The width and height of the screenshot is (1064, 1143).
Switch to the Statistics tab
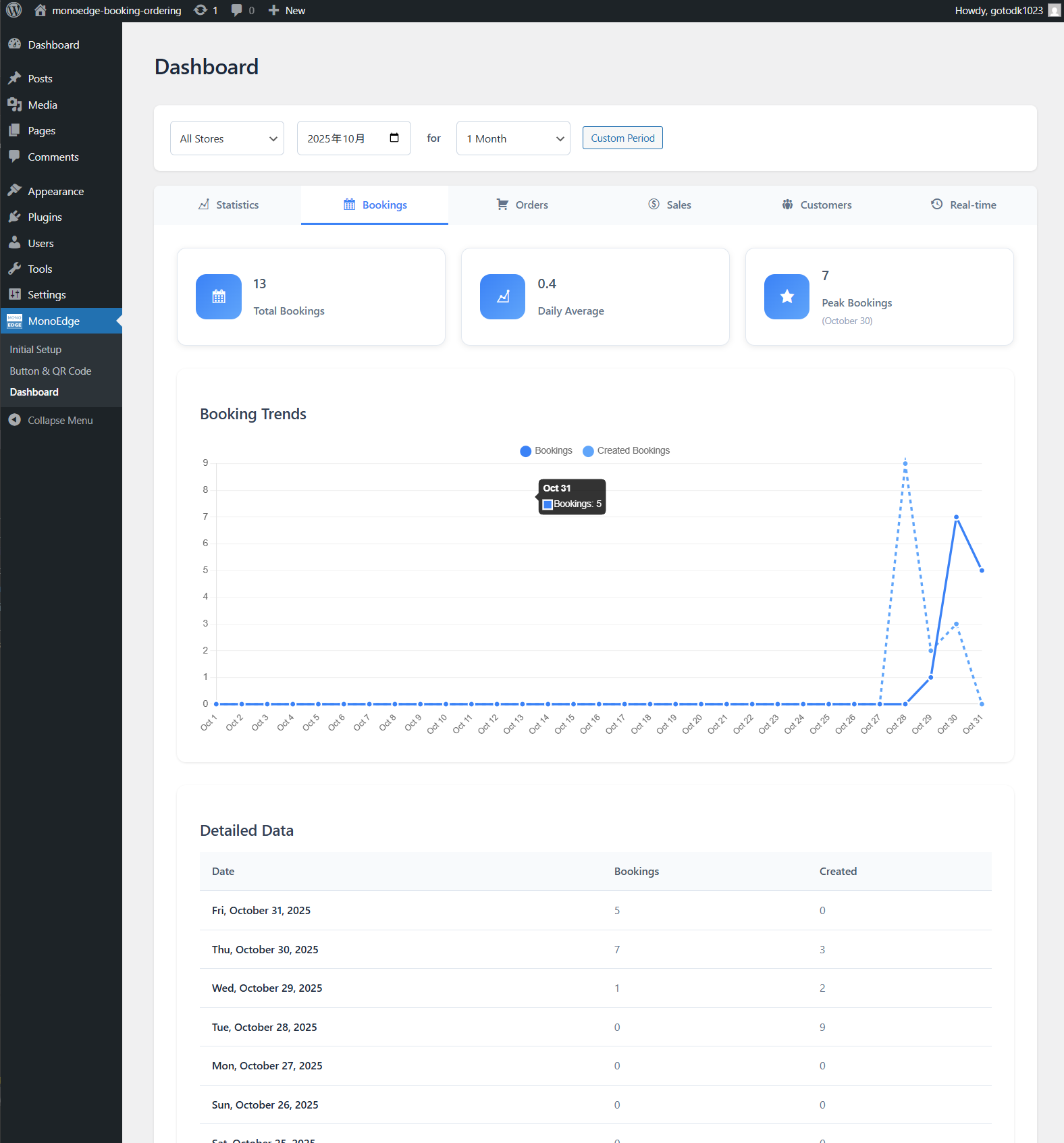(228, 205)
